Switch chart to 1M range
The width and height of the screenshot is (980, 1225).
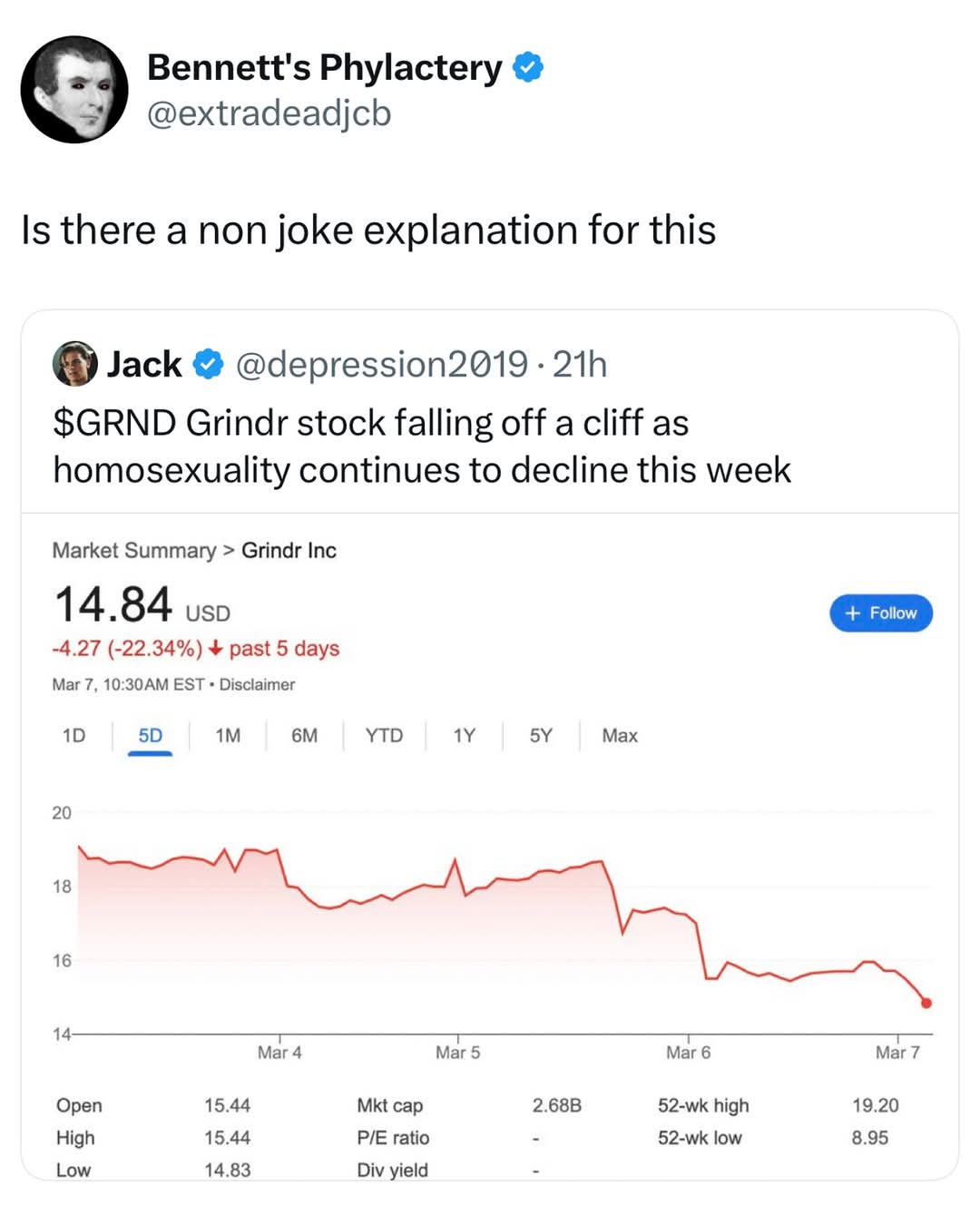click(x=228, y=735)
